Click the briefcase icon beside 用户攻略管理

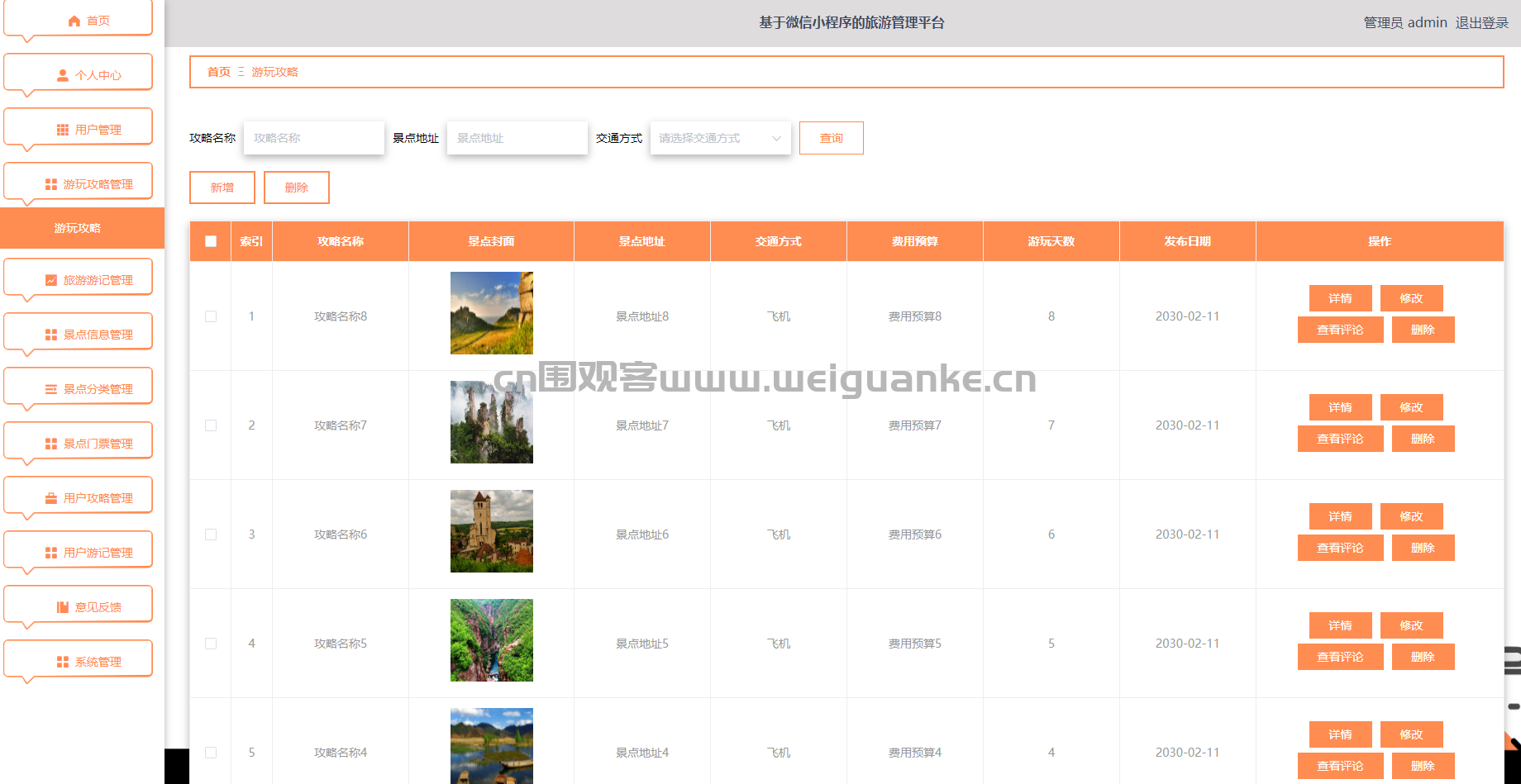[51, 498]
